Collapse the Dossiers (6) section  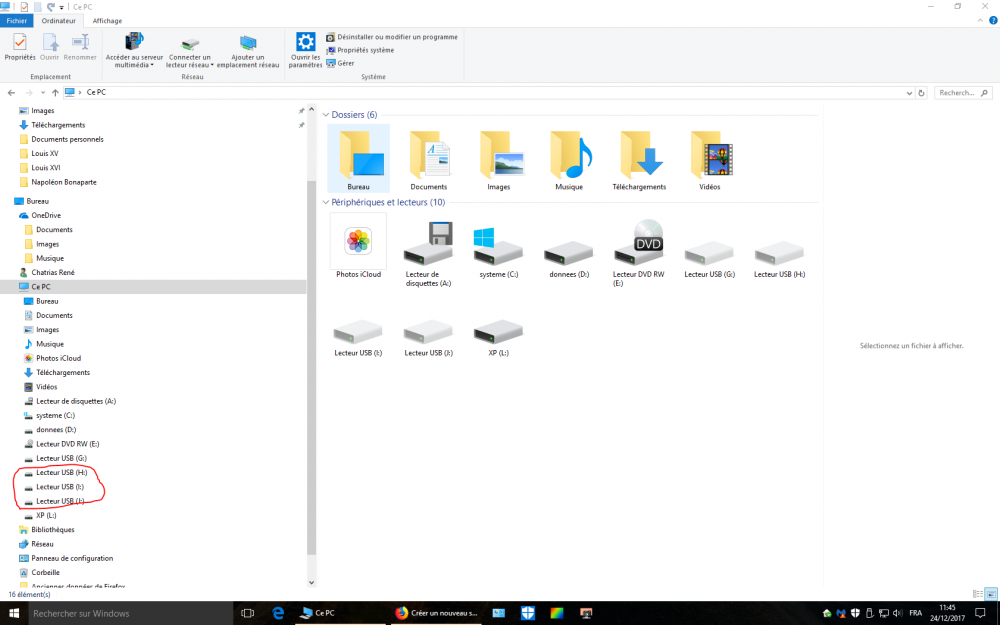326,115
